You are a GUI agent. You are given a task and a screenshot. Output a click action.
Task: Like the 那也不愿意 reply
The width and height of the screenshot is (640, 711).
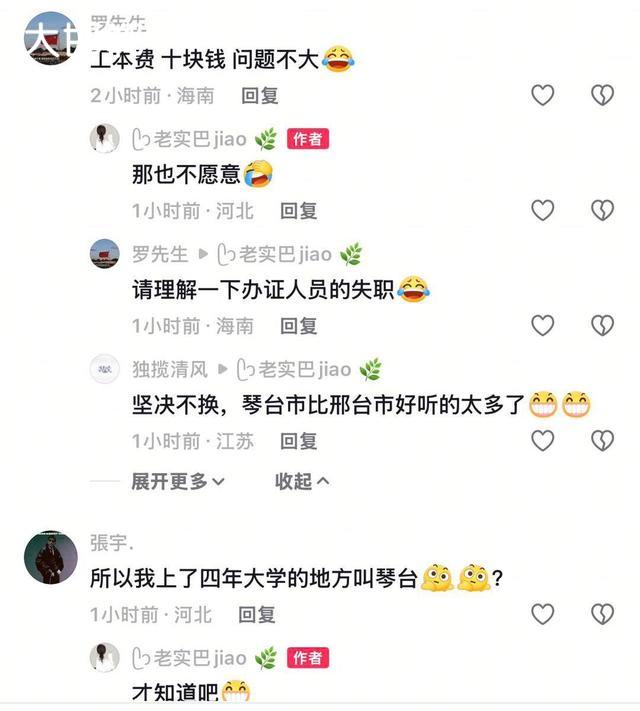click(542, 210)
